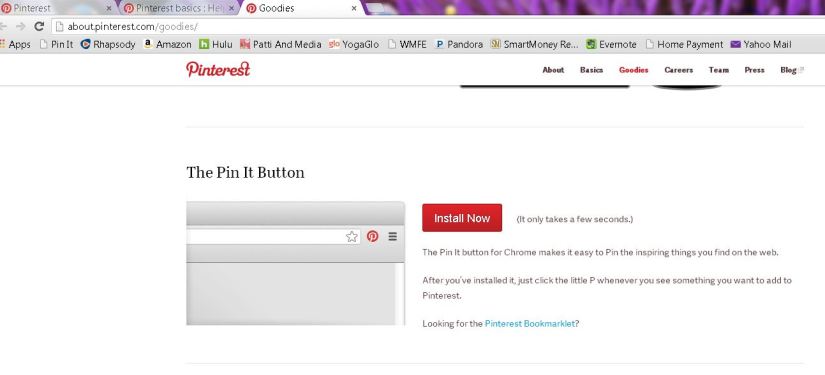Open the Yahoo Mail bookmark
Image resolution: width=825 pixels, height=375 pixels.
pos(761,45)
